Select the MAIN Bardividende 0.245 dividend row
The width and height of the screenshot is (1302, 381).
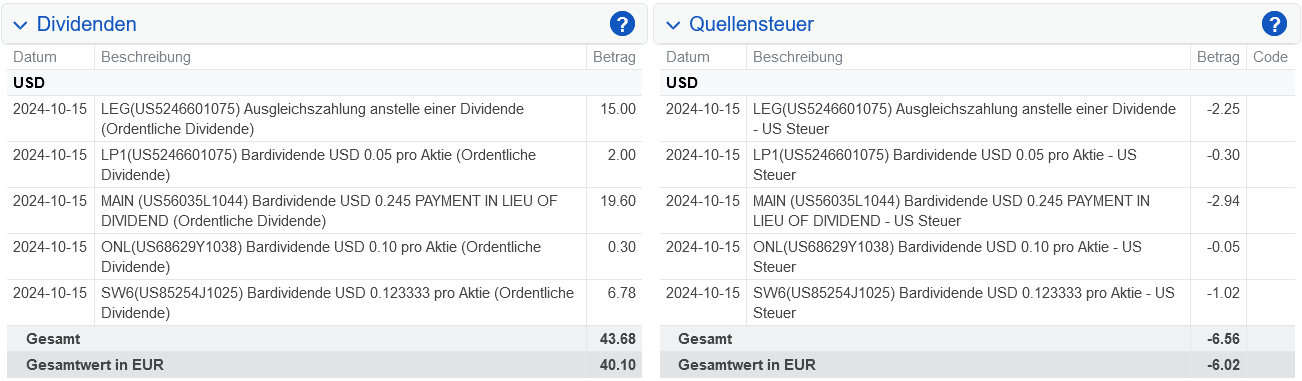coord(325,211)
